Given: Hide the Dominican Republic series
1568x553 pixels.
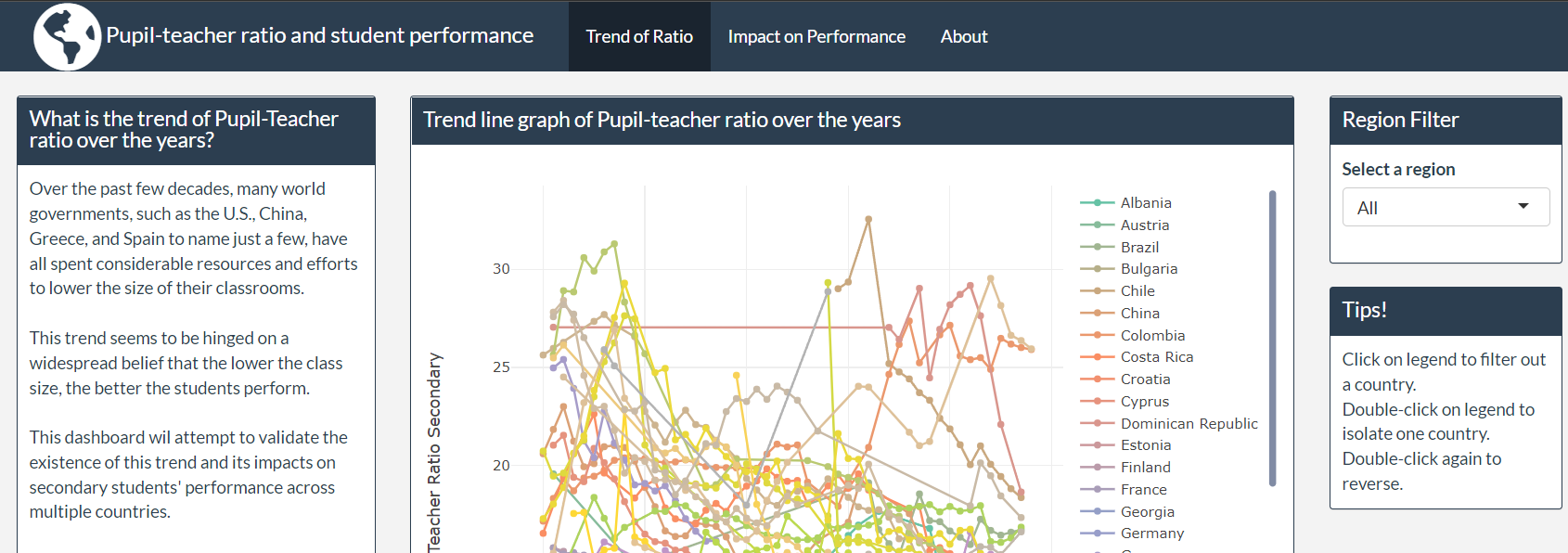Looking at the screenshot, I should click(x=1189, y=424).
